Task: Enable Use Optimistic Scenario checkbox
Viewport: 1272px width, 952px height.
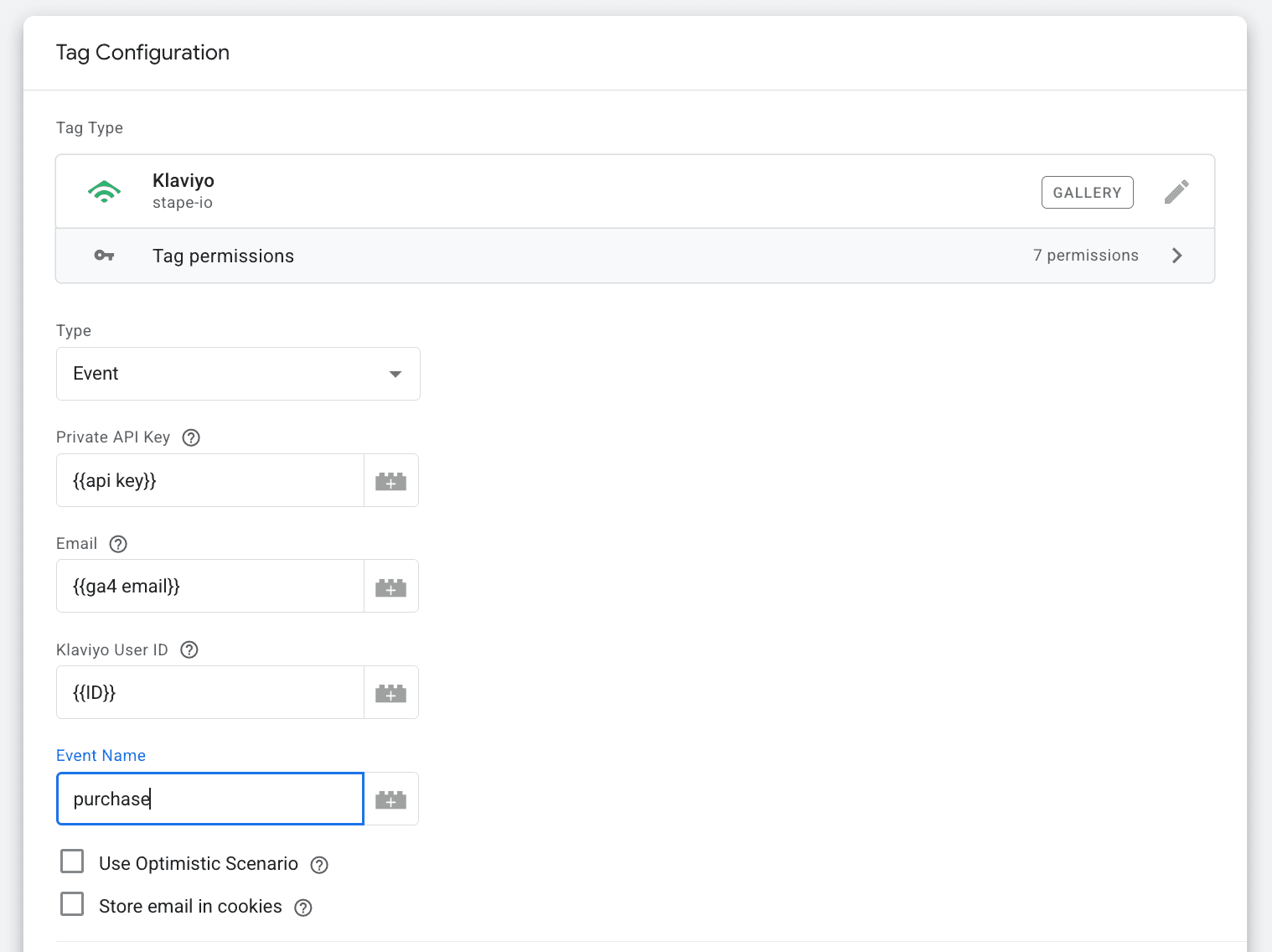Action: (x=73, y=861)
